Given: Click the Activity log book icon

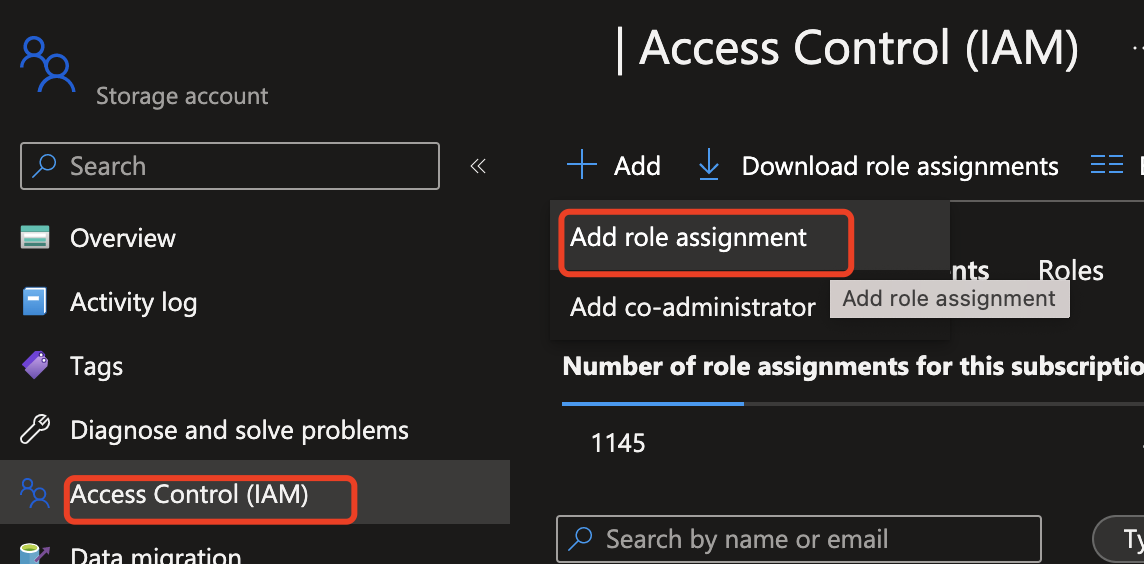Looking at the screenshot, I should [x=35, y=302].
